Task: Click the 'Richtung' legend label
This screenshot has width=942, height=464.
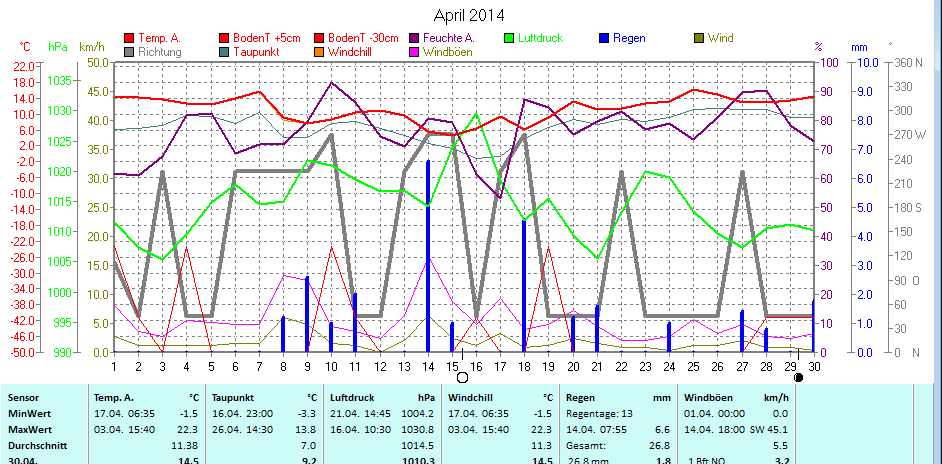Action: [160, 52]
